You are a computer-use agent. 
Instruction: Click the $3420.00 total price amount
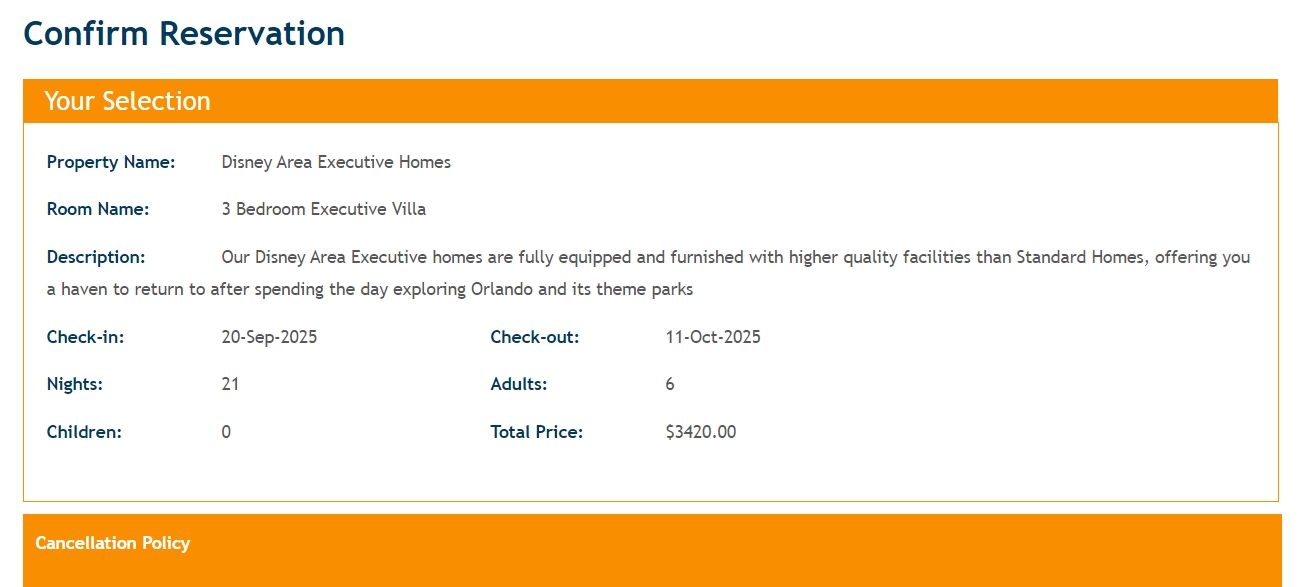[x=701, y=432]
